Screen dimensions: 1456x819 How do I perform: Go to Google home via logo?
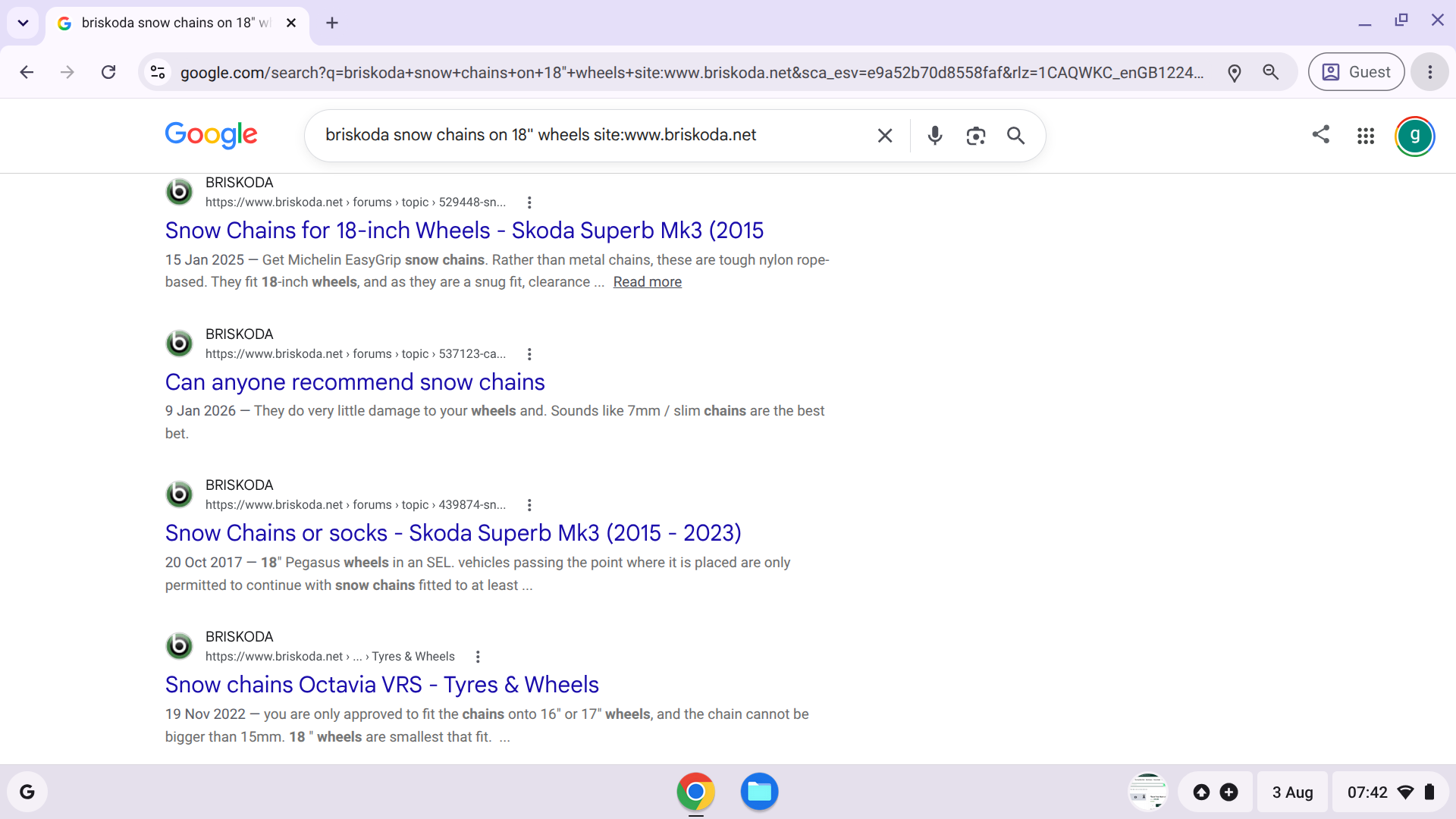coord(212,135)
